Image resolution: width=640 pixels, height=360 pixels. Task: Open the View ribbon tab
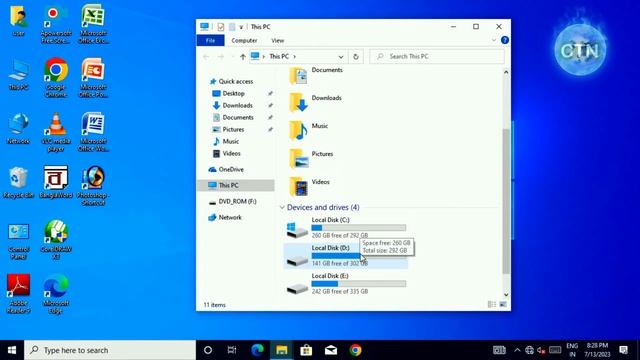278,40
